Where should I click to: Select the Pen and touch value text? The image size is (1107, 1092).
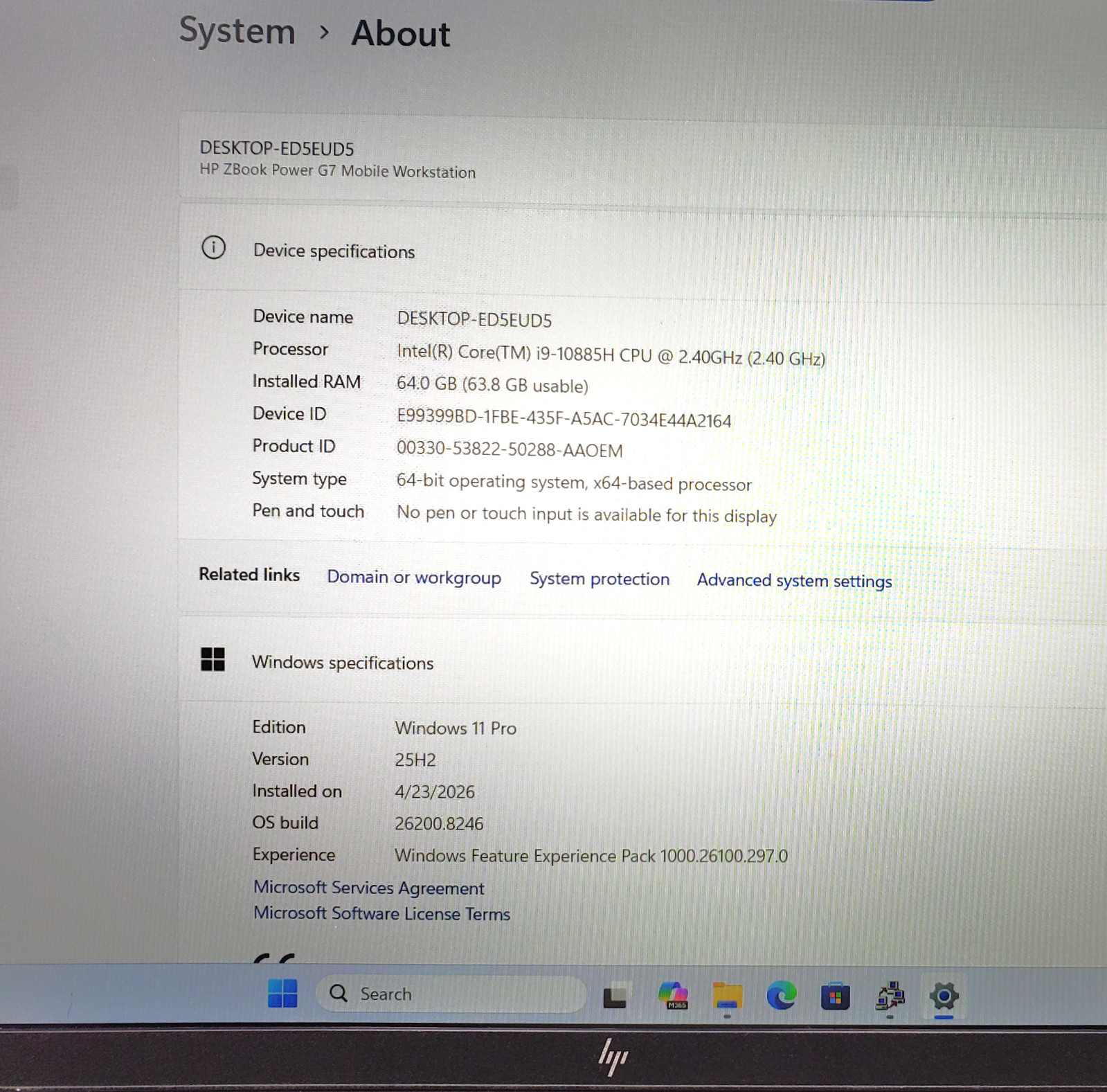pyautogui.click(x=586, y=514)
